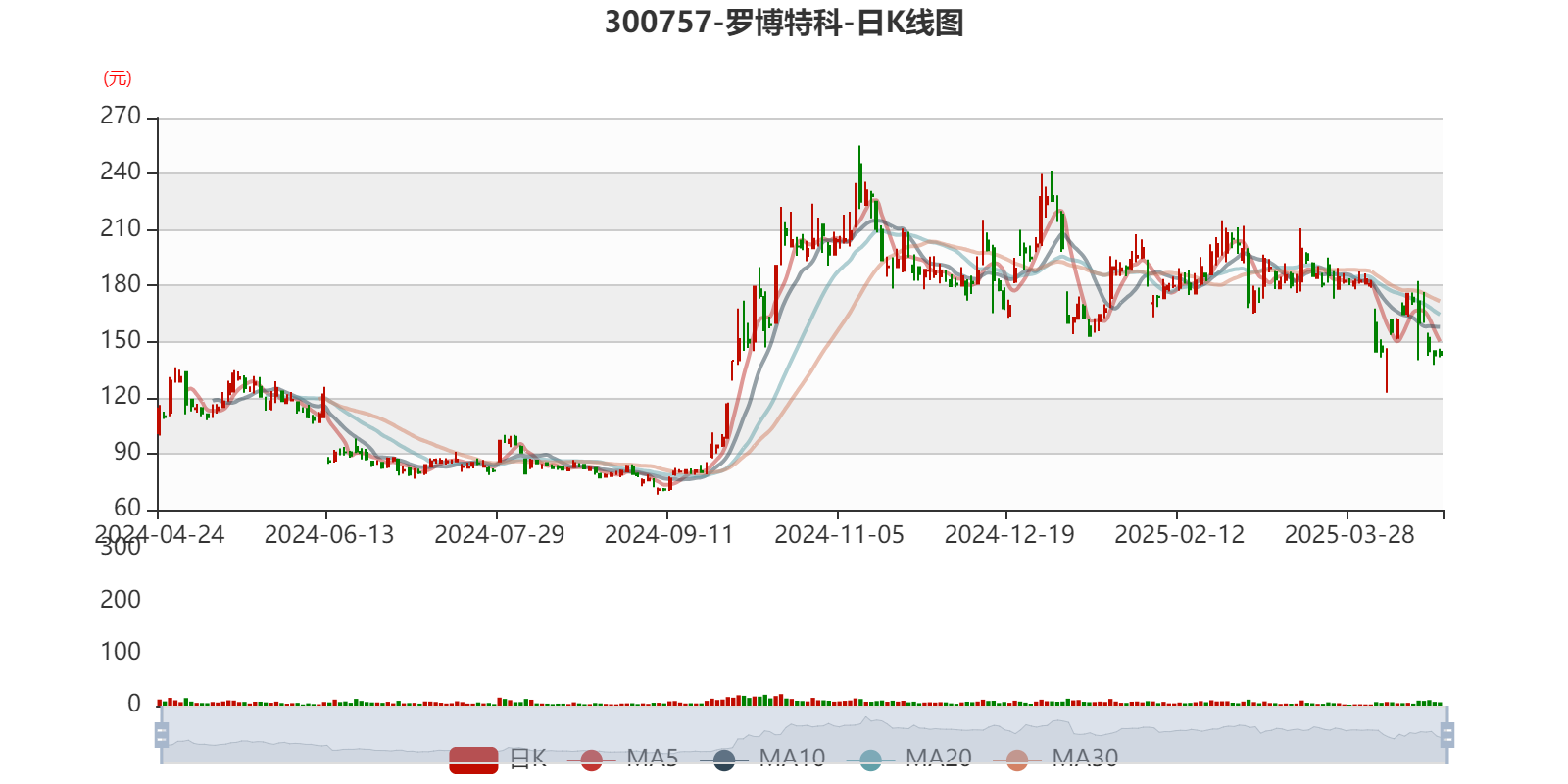This screenshot has height=784, width=1568.
Task: Toggle the MA30 line legend
Action: [1055, 759]
